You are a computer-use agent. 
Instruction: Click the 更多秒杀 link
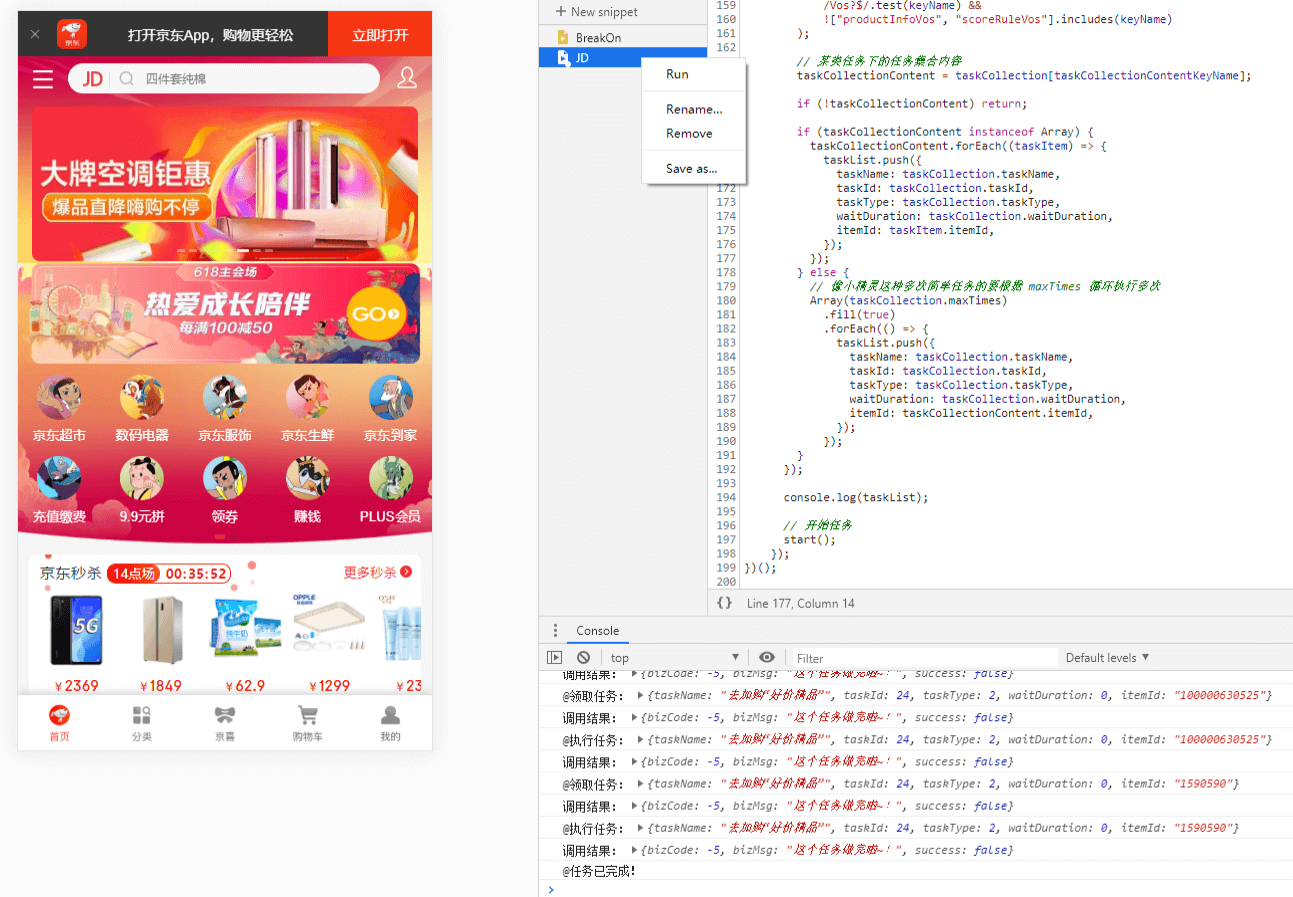tap(377, 572)
